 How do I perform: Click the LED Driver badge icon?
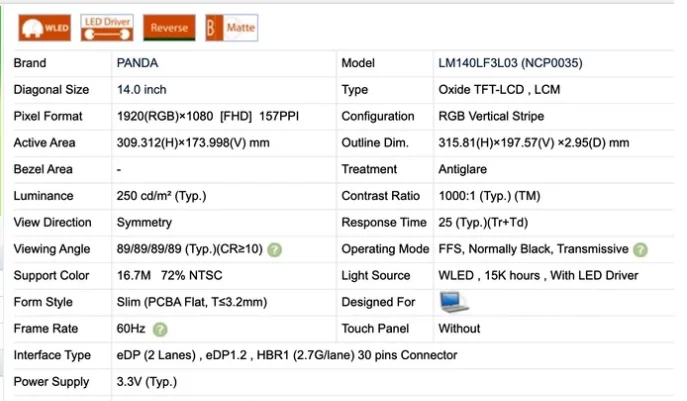[108, 27]
